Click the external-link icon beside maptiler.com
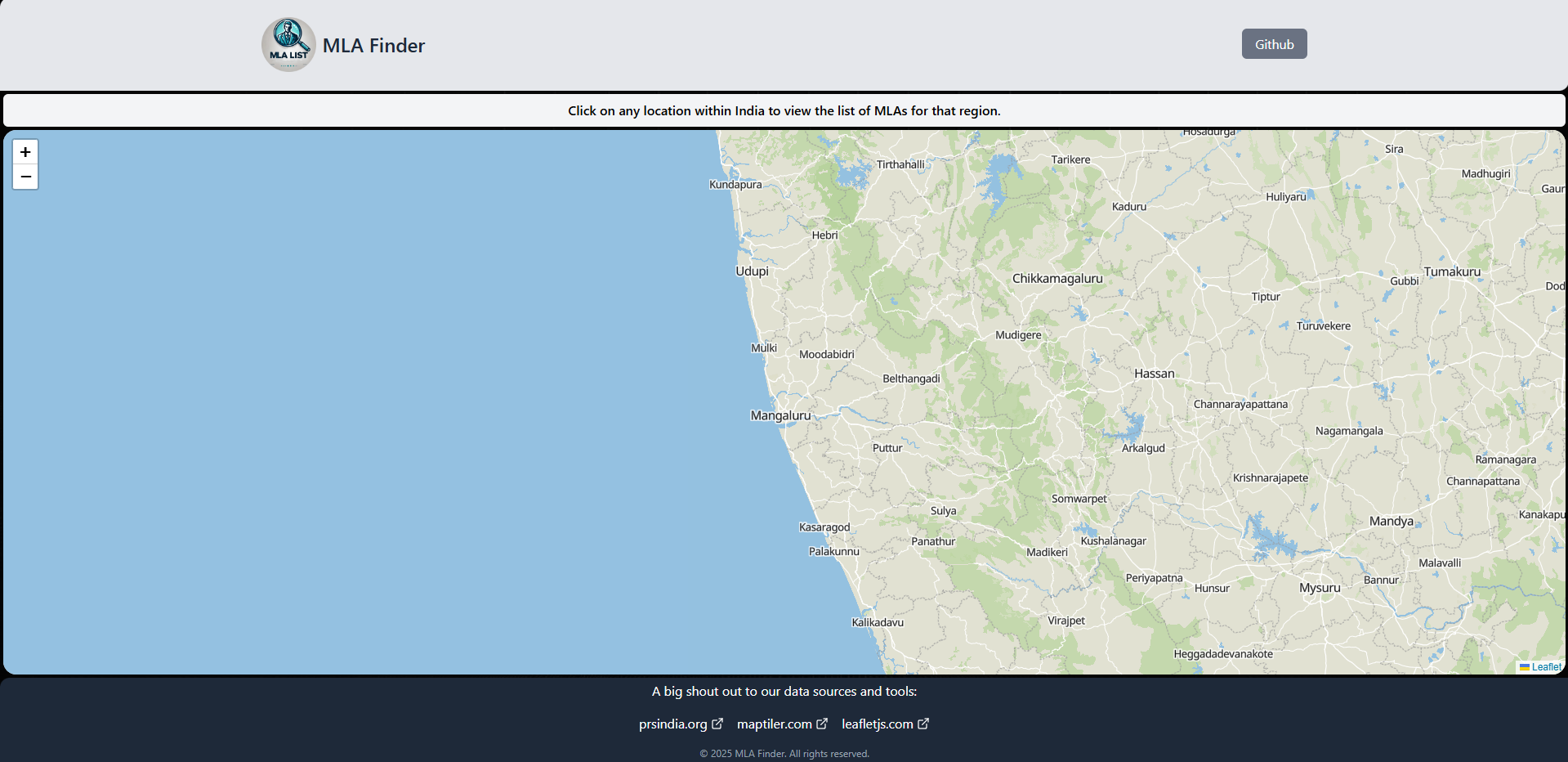 click(x=822, y=723)
